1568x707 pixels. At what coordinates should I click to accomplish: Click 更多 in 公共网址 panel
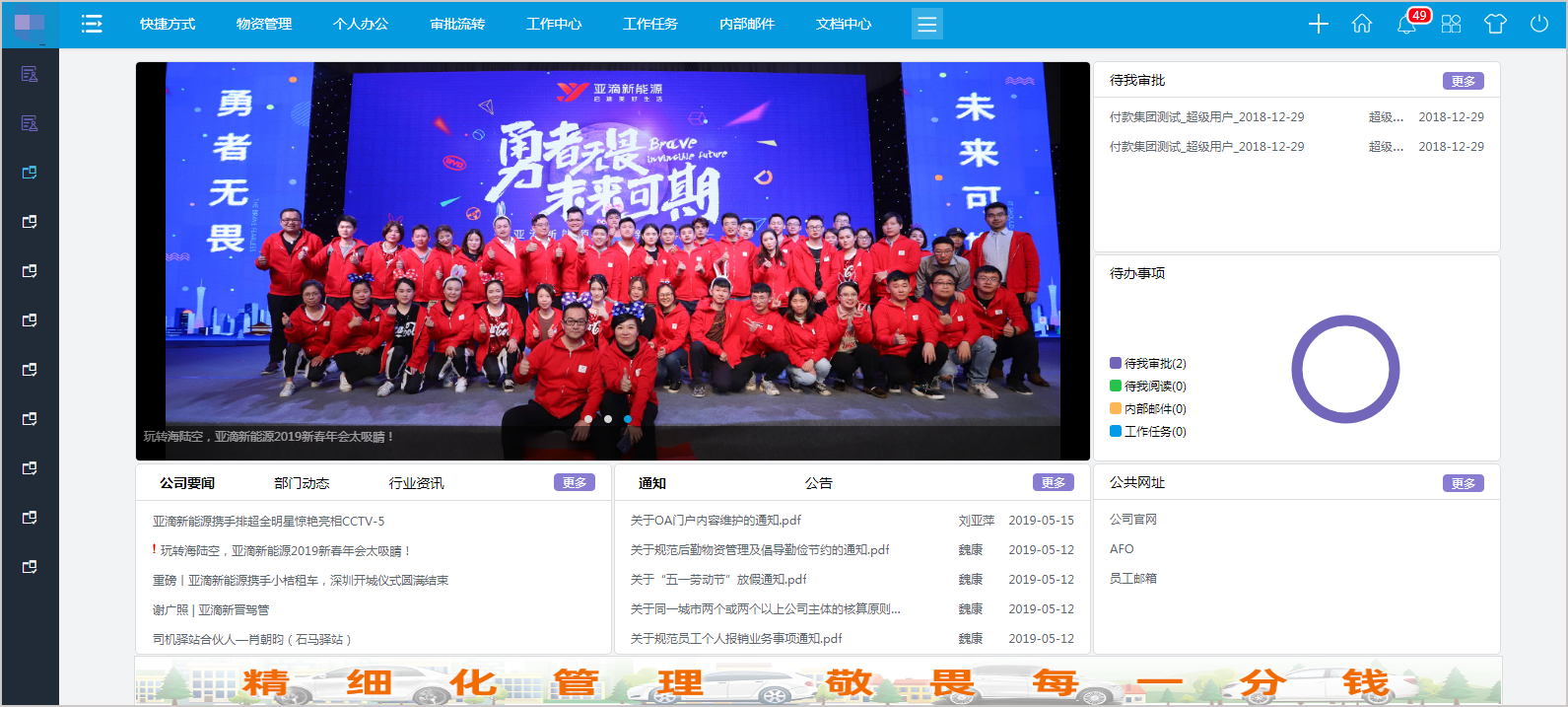[x=1464, y=483]
